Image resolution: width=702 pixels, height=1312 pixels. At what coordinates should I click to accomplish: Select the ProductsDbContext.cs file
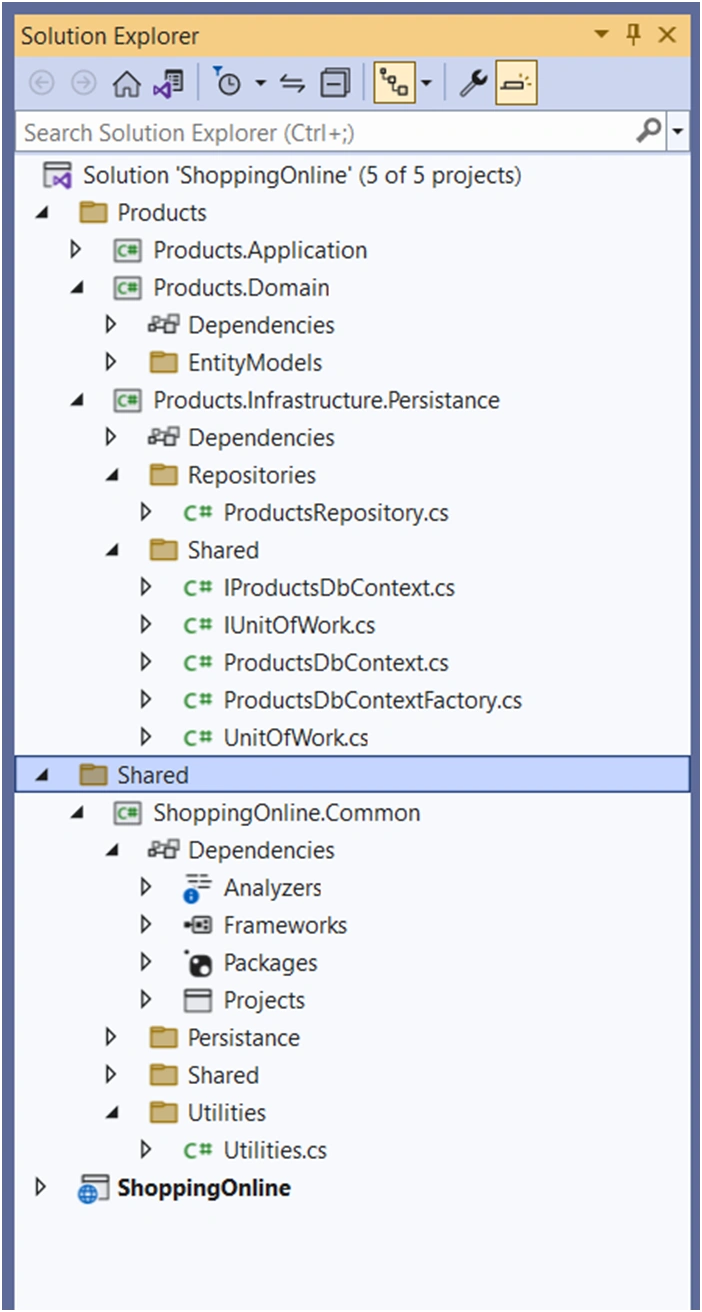336,663
